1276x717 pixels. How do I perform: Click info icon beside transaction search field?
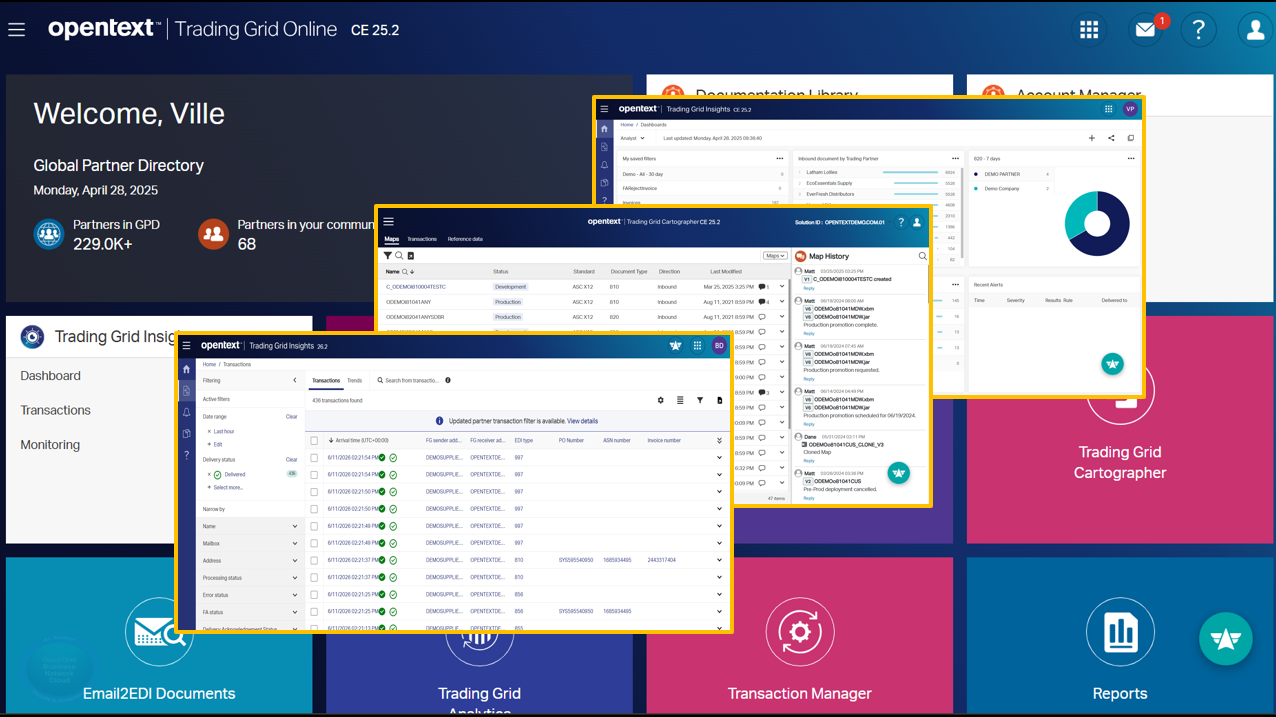[x=448, y=381]
